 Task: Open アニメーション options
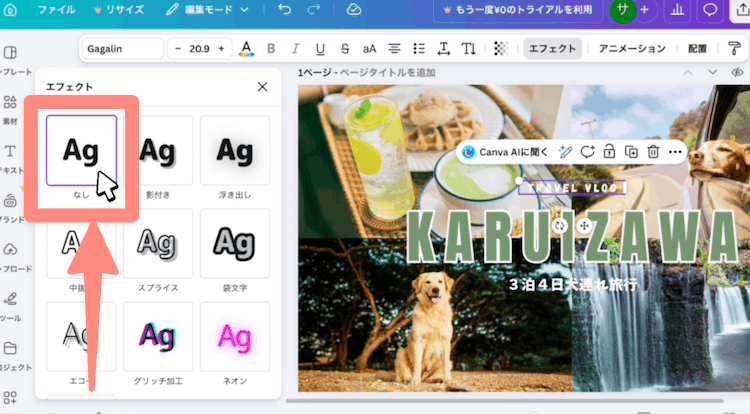click(x=632, y=49)
